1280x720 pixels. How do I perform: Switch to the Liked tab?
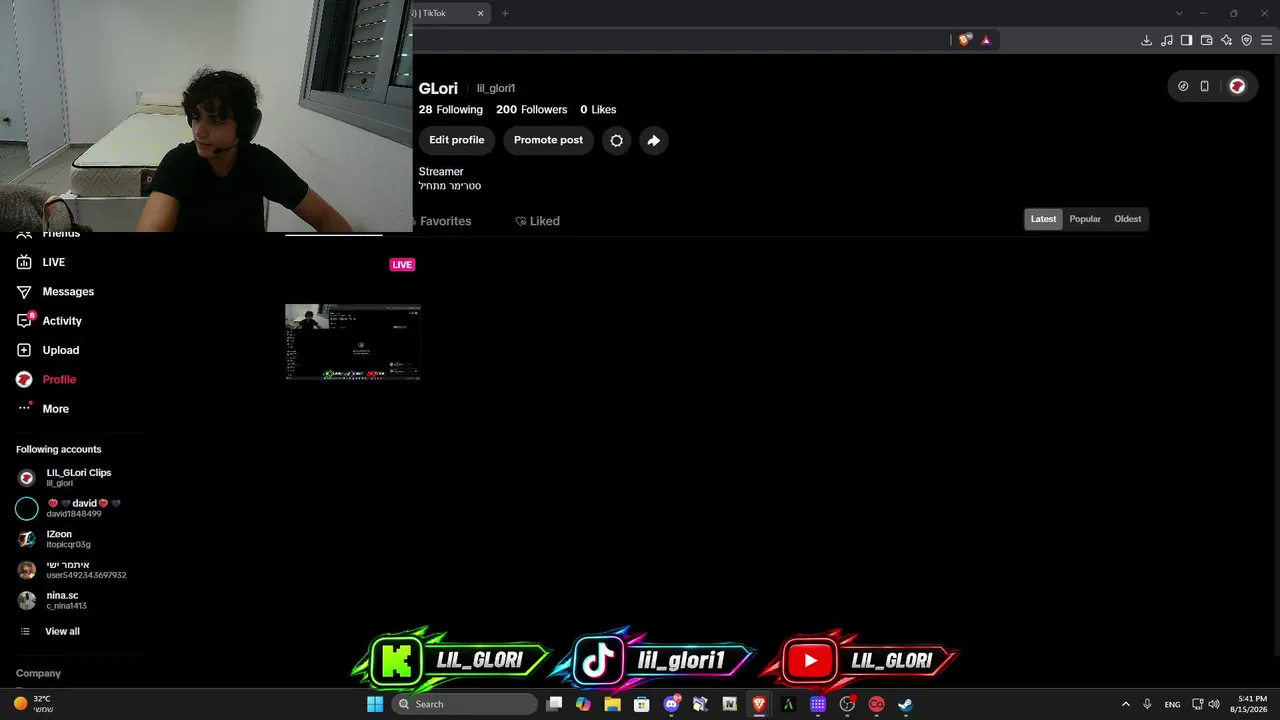537,221
